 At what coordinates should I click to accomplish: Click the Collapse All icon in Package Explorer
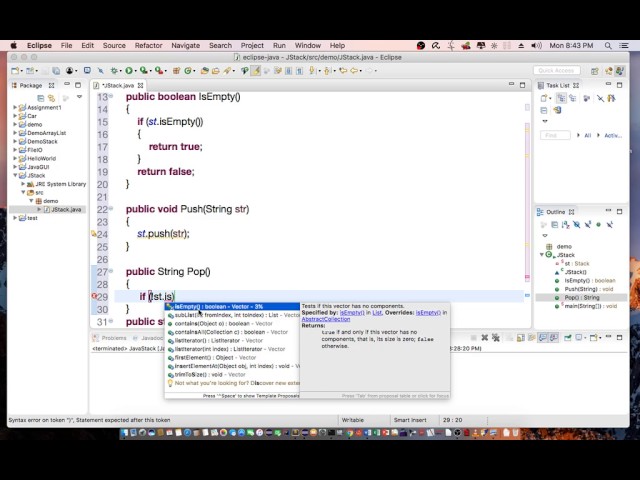pos(40,98)
